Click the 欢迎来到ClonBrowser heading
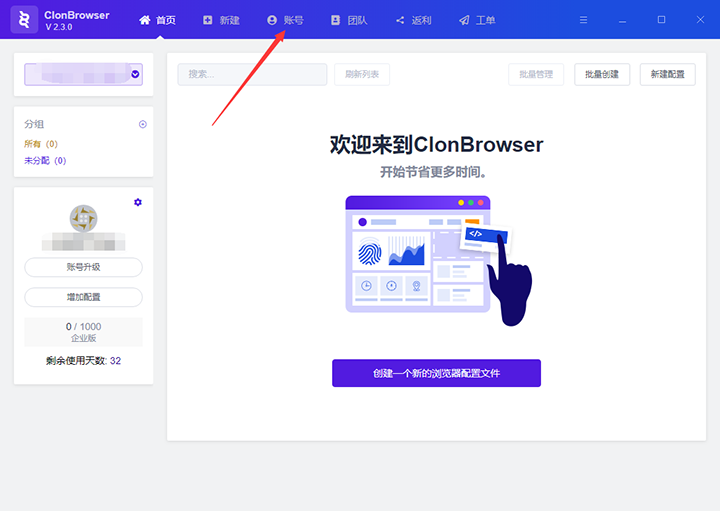Screen dimensions: 720x511 tap(436, 145)
